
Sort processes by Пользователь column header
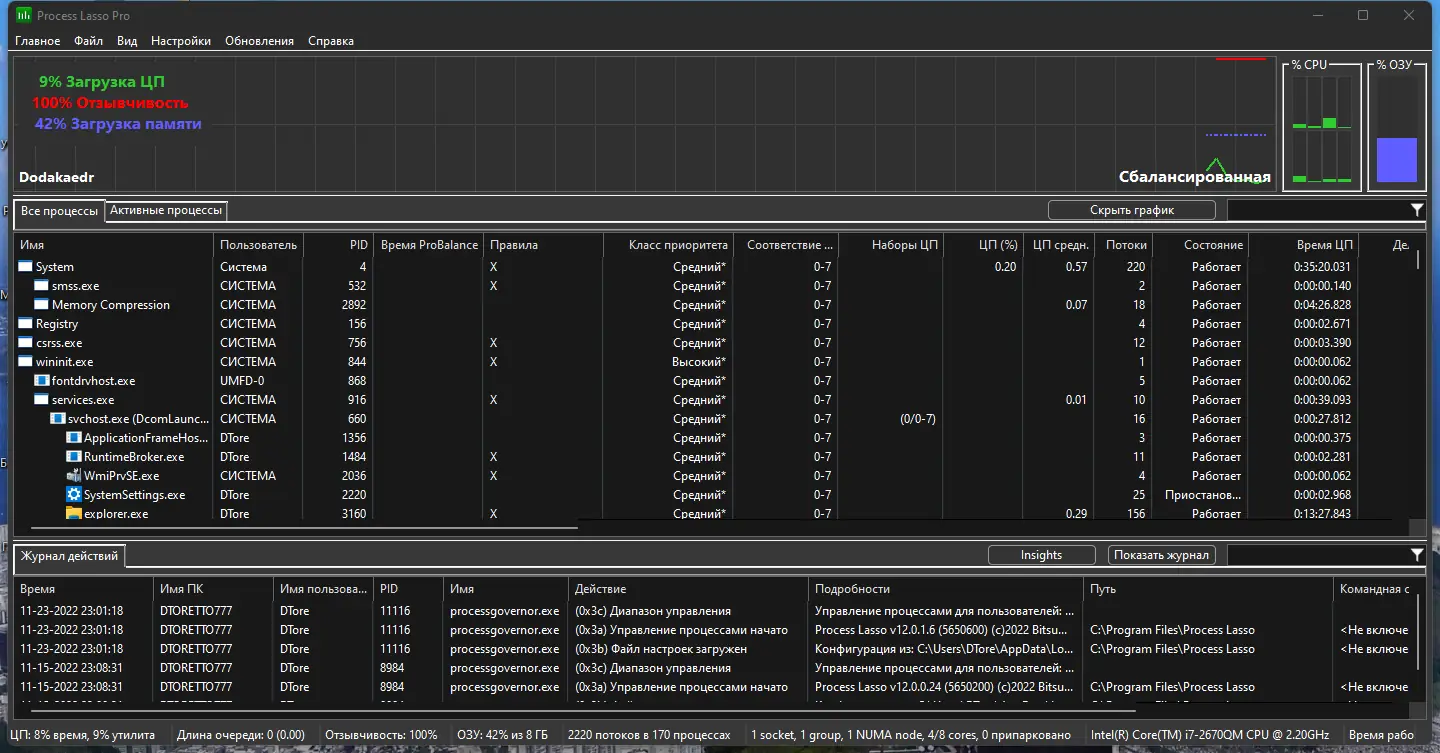click(x=259, y=245)
